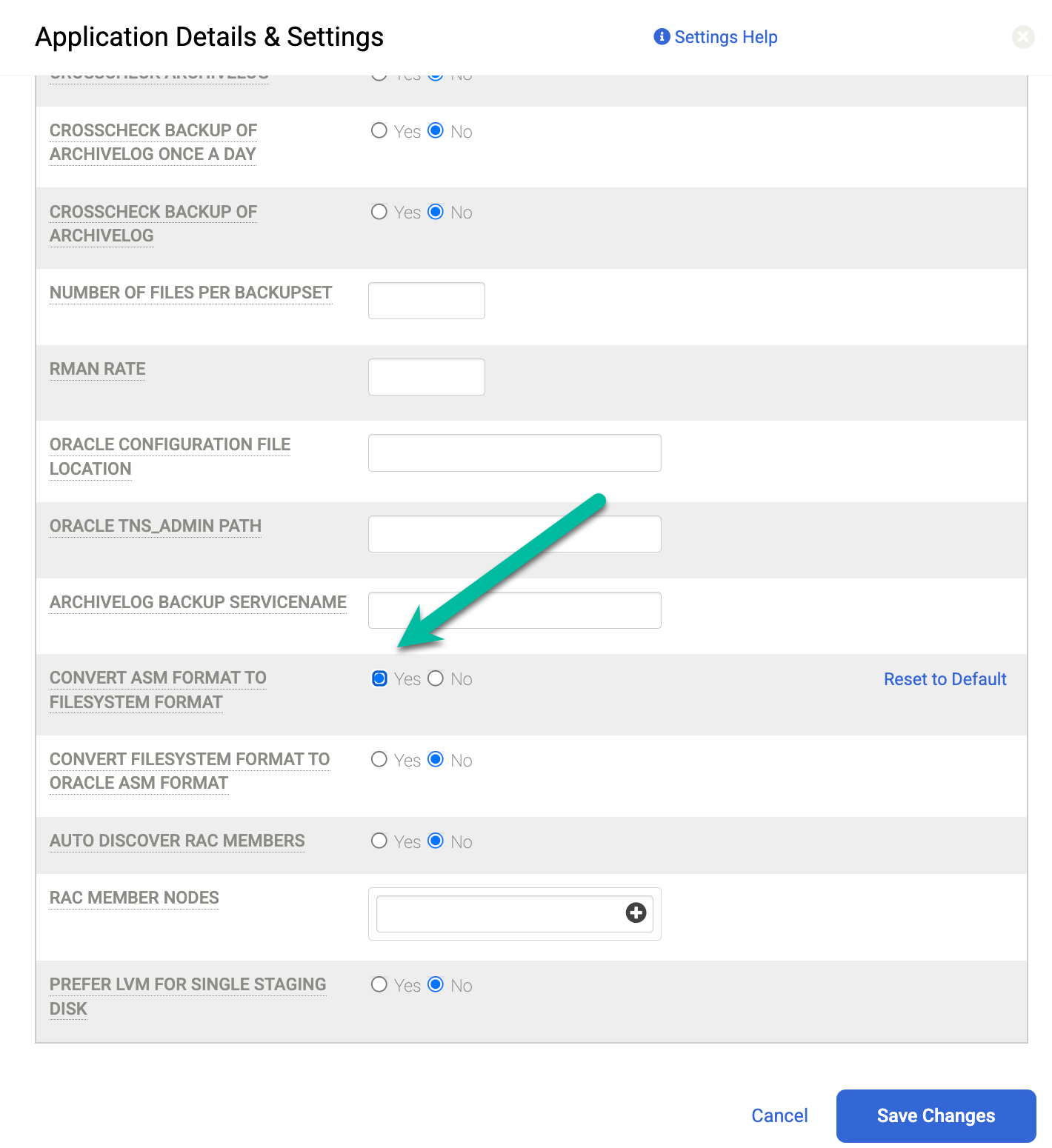Select Yes for Auto Discover RAC Members
This screenshot has width=1052, height=1148.
point(379,841)
